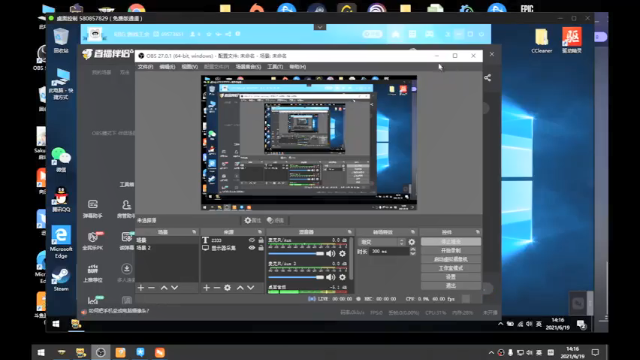Viewport: 640px width, 360px height.
Task: Open local Windows Start menu
Action: 41,352
